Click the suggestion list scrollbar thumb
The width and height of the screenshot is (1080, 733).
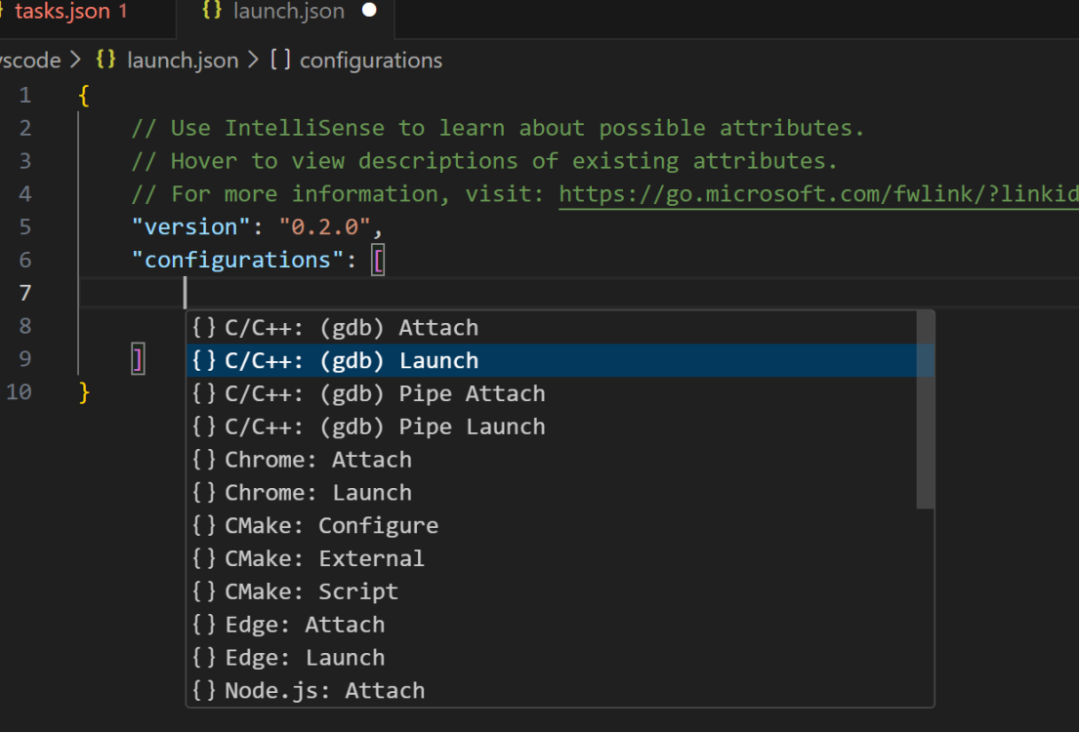pyautogui.click(x=925, y=411)
